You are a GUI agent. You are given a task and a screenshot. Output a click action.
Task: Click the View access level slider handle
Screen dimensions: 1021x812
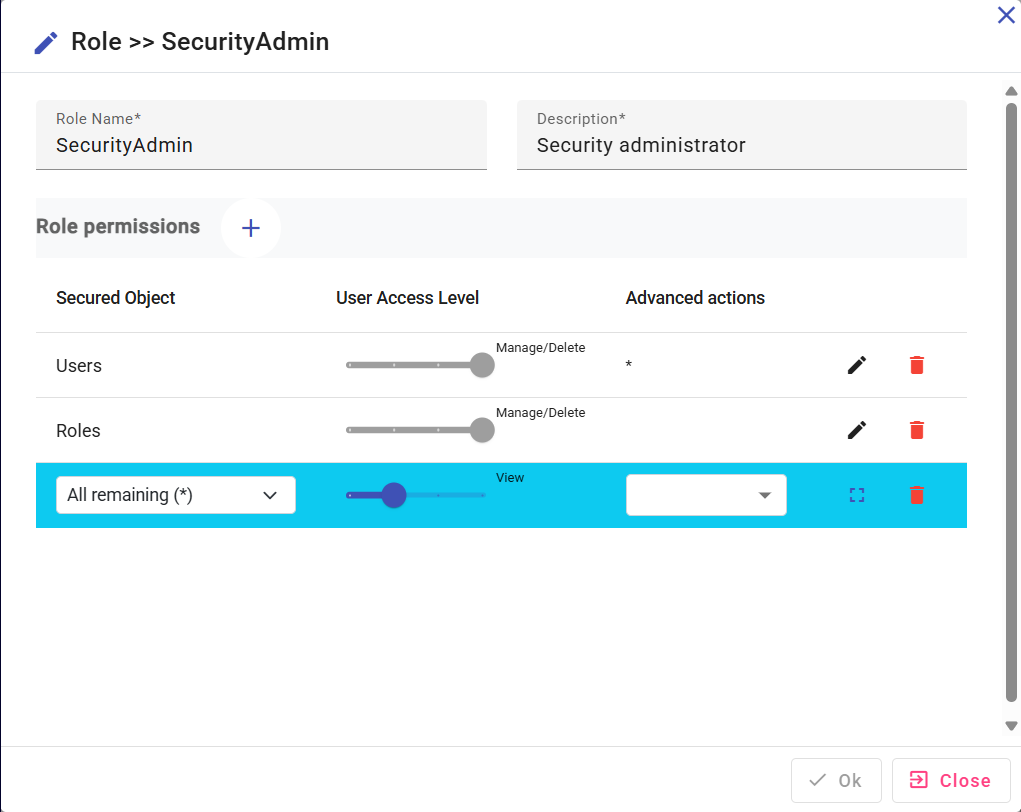coord(394,495)
